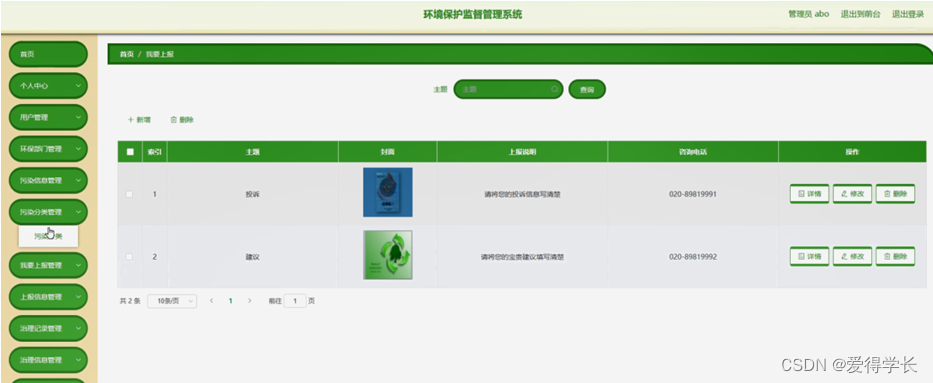Click the trash icon beside 删除 in the toolbar
Viewport: 933px width, 383px height.
coord(174,120)
